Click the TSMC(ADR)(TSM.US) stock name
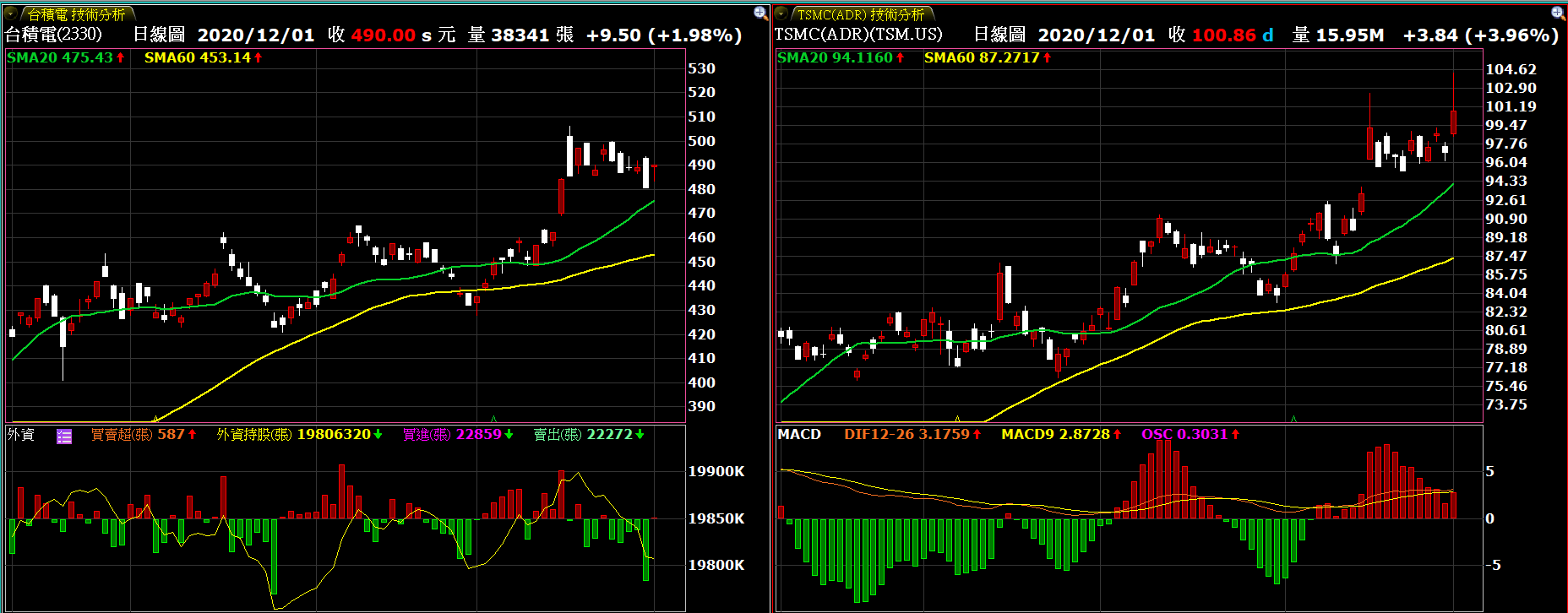The image size is (1568, 613). 858,35
